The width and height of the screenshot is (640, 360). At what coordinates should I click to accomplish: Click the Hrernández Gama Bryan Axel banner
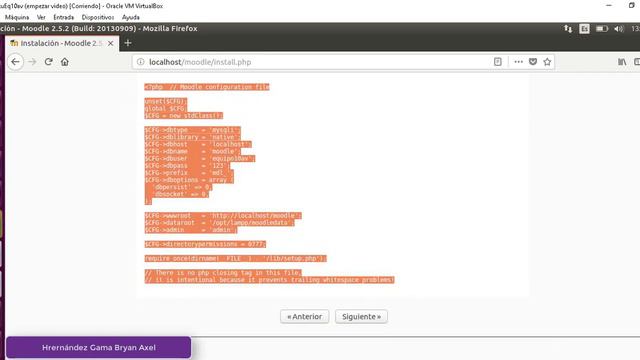(x=98, y=347)
